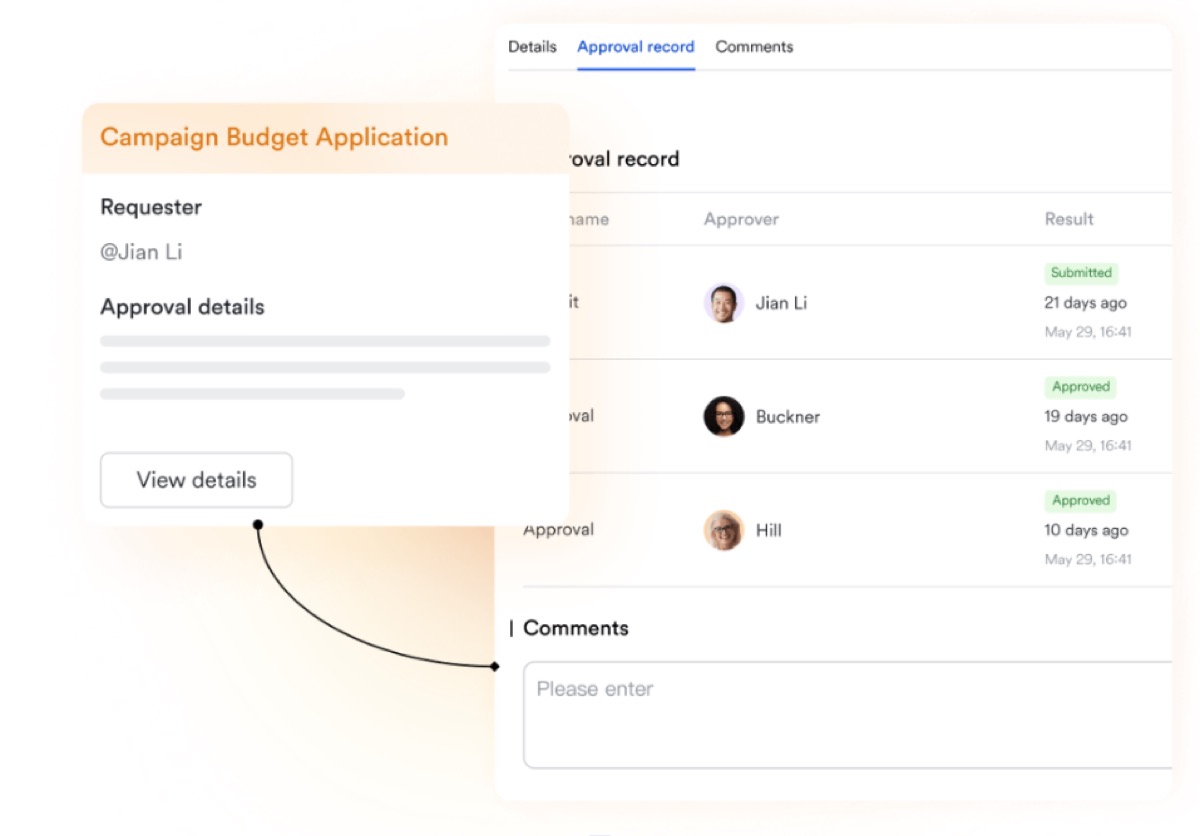Image resolution: width=1200 pixels, height=836 pixels.
Task: Click the green Submitted status badge
Action: [x=1081, y=273]
